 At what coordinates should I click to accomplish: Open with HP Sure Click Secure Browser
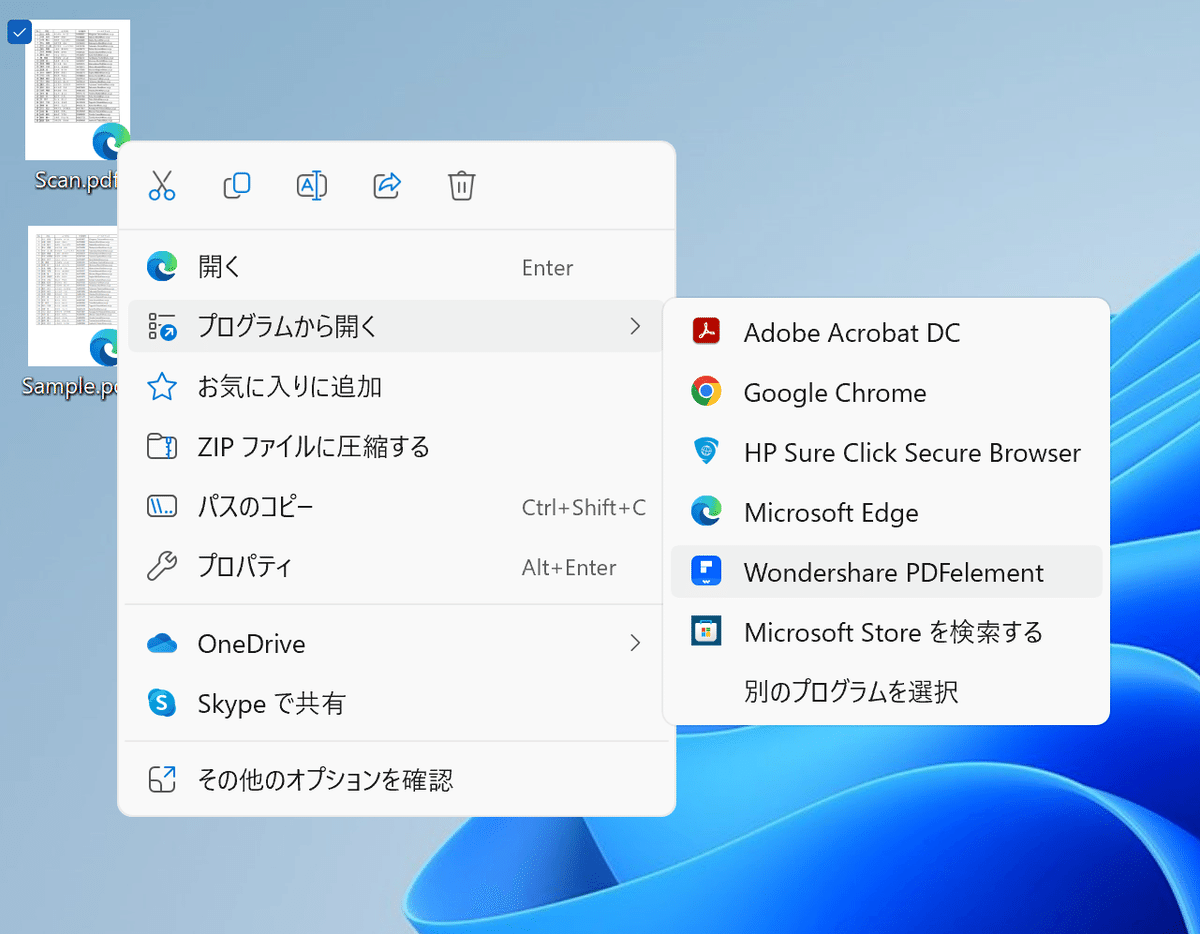(x=886, y=452)
